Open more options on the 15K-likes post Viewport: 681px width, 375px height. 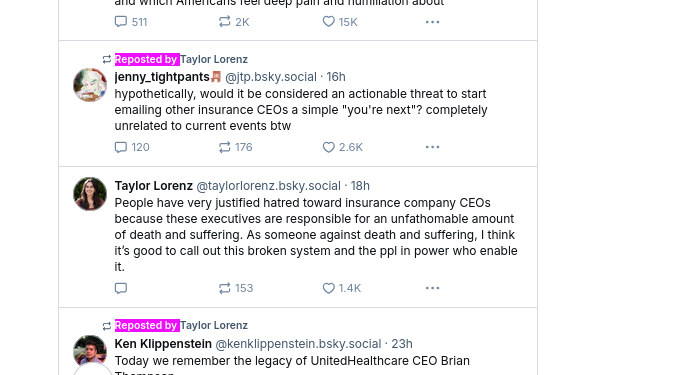pyautogui.click(x=432, y=22)
